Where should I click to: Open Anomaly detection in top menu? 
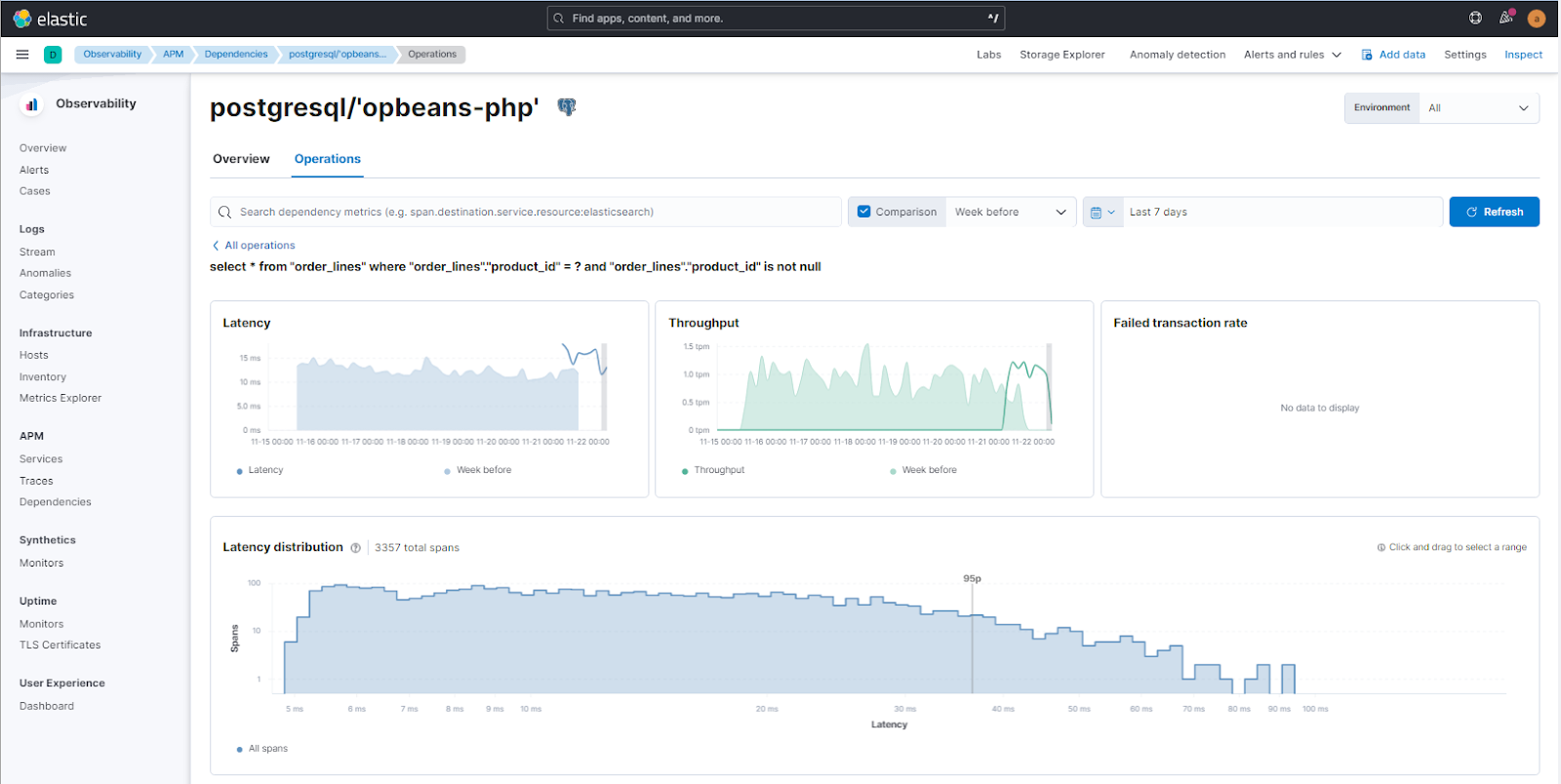[x=1177, y=55]
